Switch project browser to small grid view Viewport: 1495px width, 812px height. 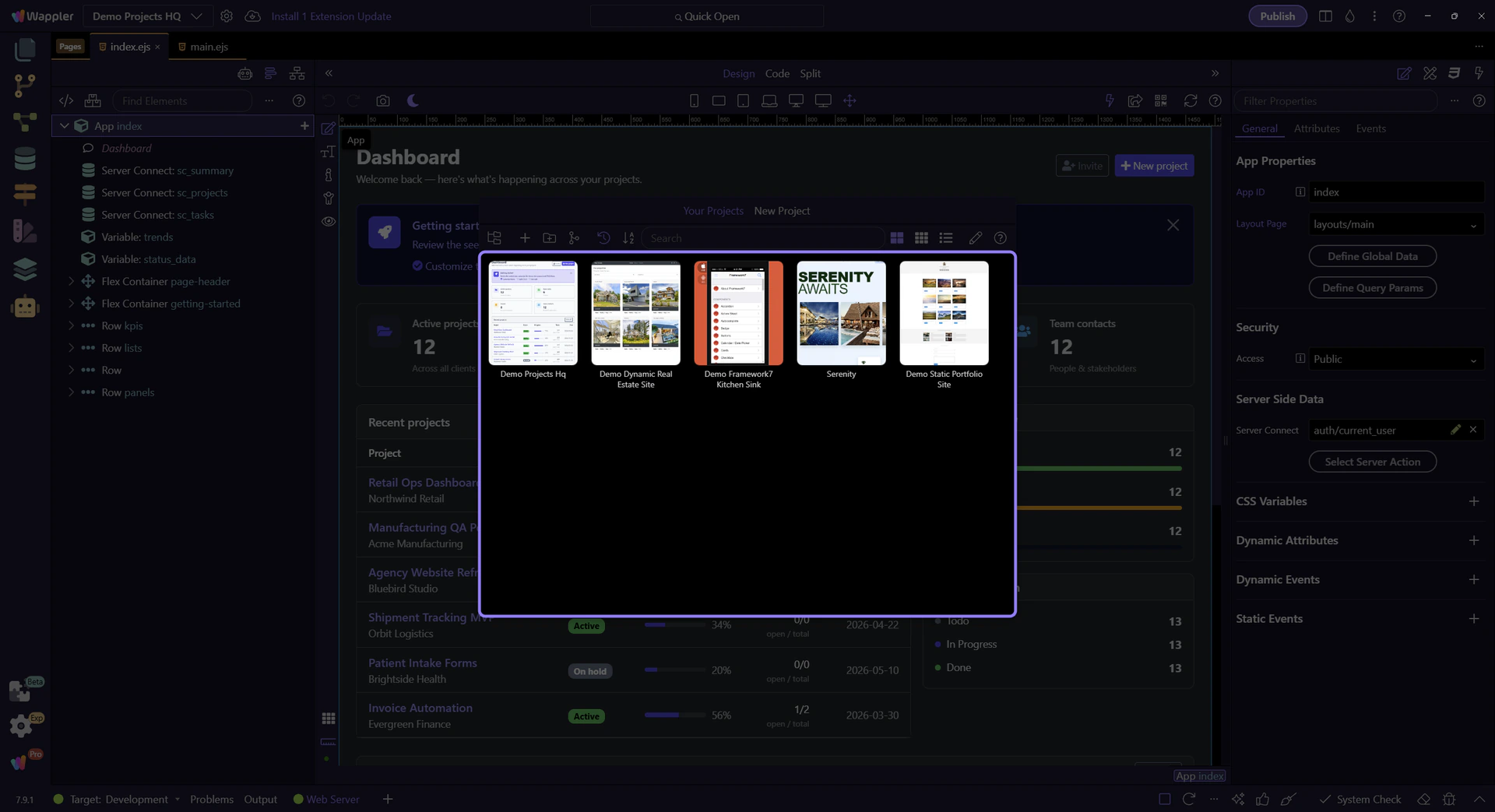coord(921,238)
